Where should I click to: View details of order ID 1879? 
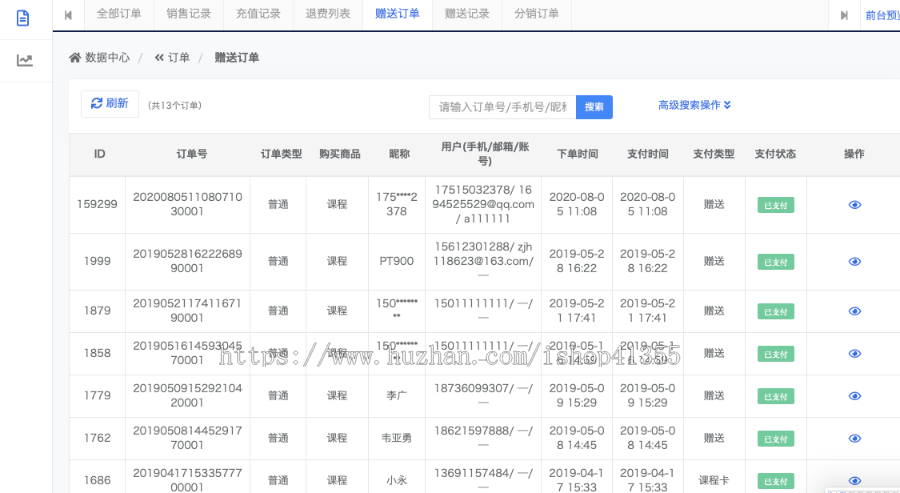854,311
